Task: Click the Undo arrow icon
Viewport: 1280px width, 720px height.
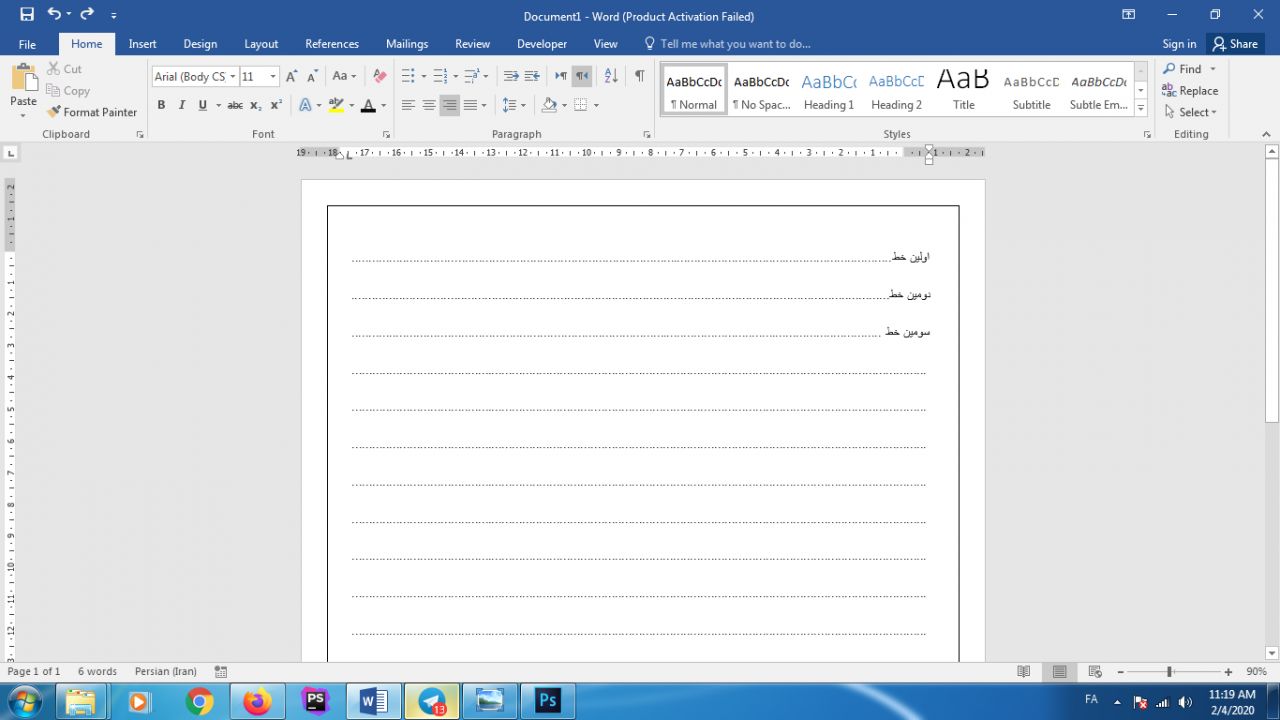Action: (54, 15)
